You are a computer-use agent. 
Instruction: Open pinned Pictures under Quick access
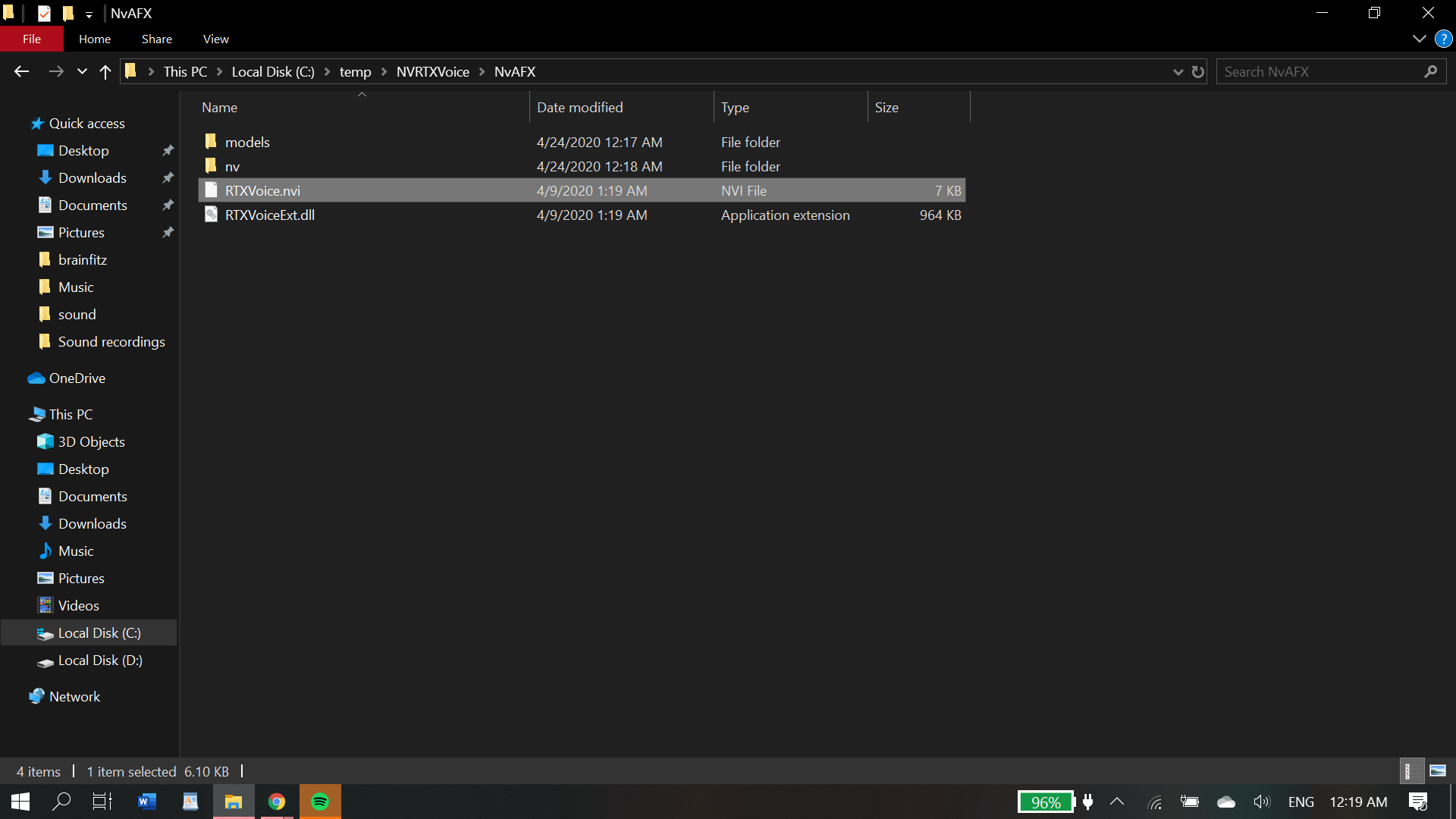[x=81, y=232]
